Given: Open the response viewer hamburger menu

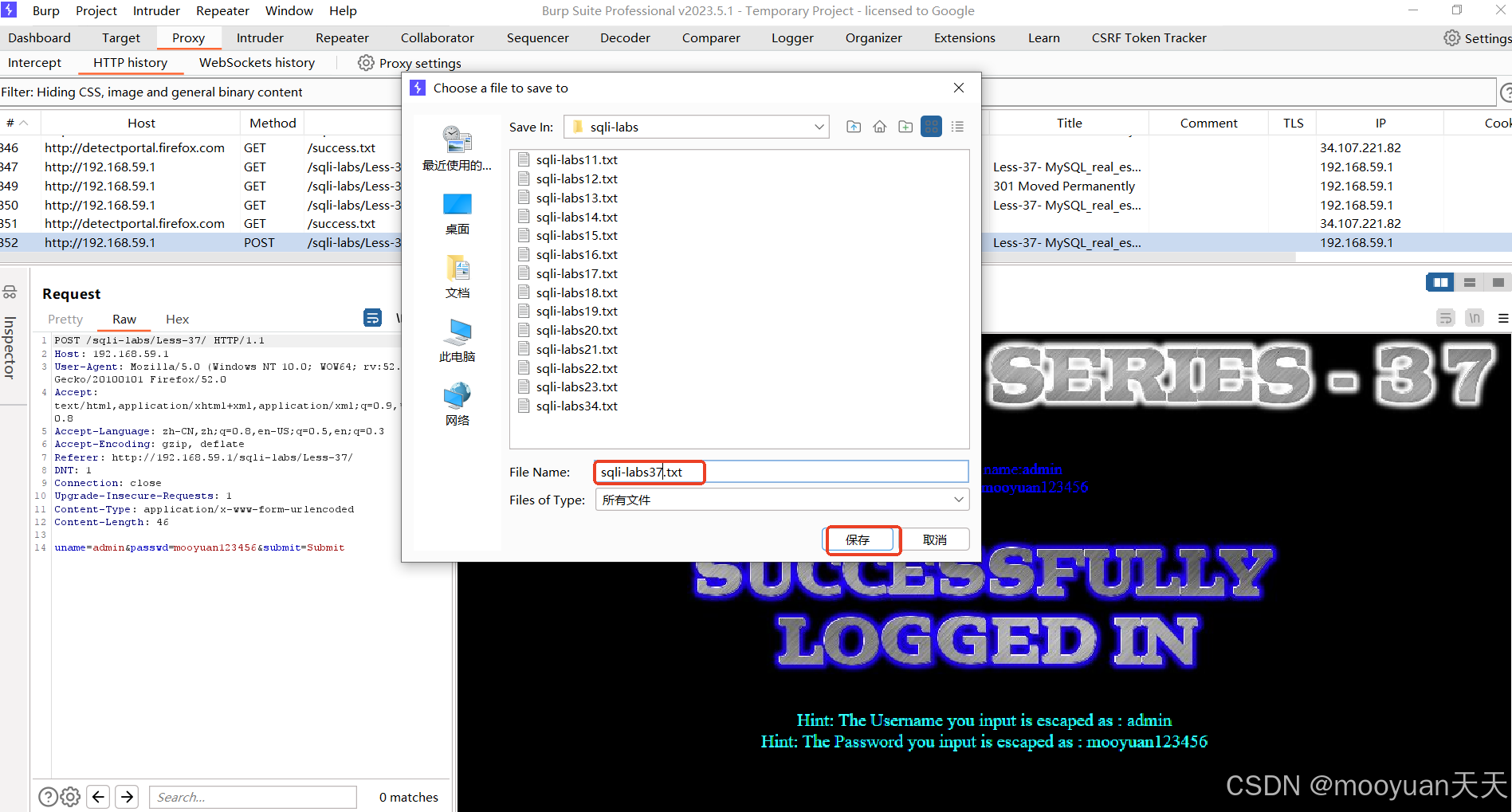Looking at the screenshot, I should [x=1503, y=318].
